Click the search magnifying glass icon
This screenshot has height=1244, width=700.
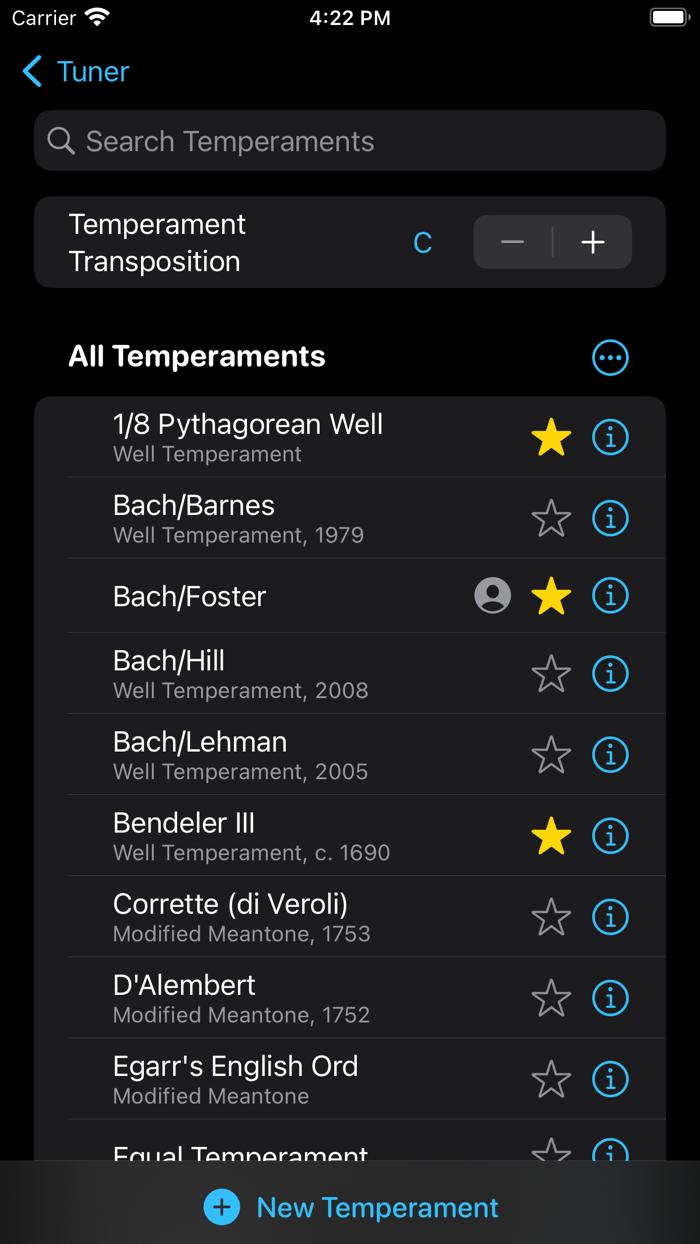pyautogui.click(x=61, y=141)
